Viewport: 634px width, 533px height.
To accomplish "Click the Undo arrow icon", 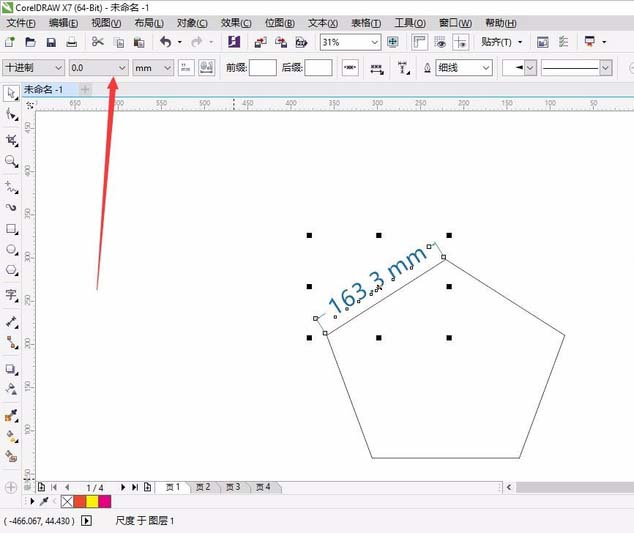I will 165,42.
